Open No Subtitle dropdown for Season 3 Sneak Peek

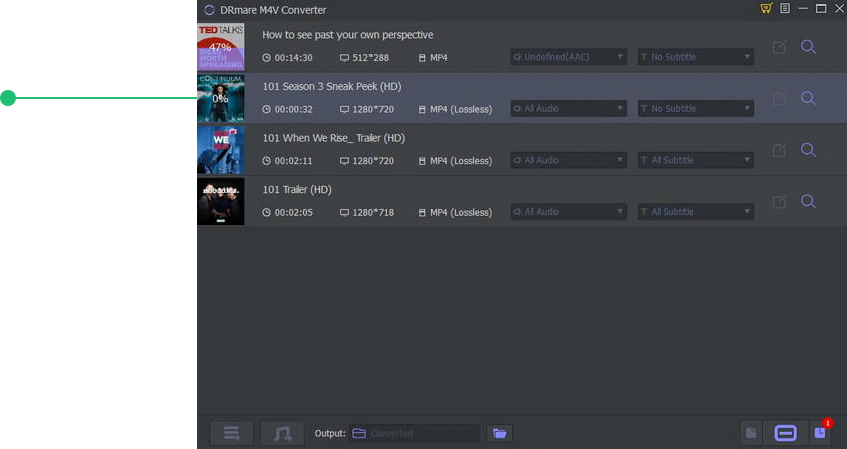tap(696, 109)
